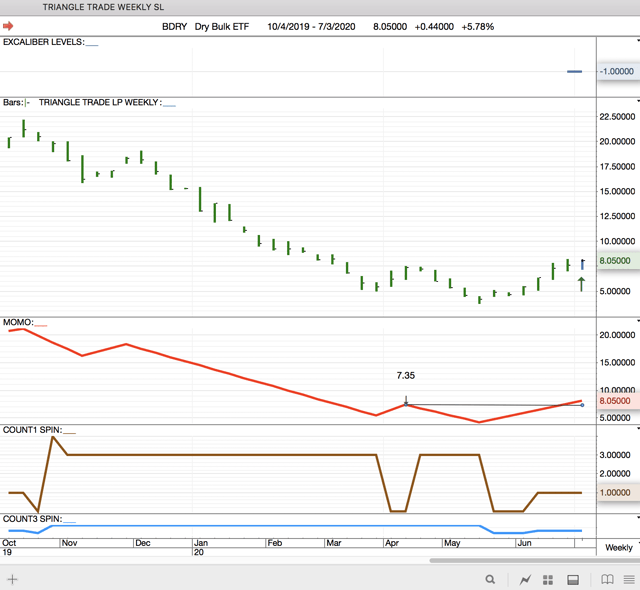Click the blue swatch after EXCALIBER LEVELS

click(92, 45)
